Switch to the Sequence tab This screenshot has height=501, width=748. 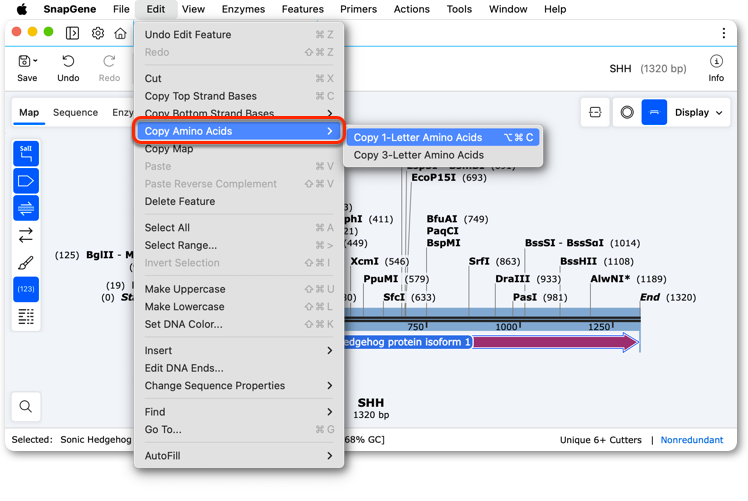[x=75, y=113]
